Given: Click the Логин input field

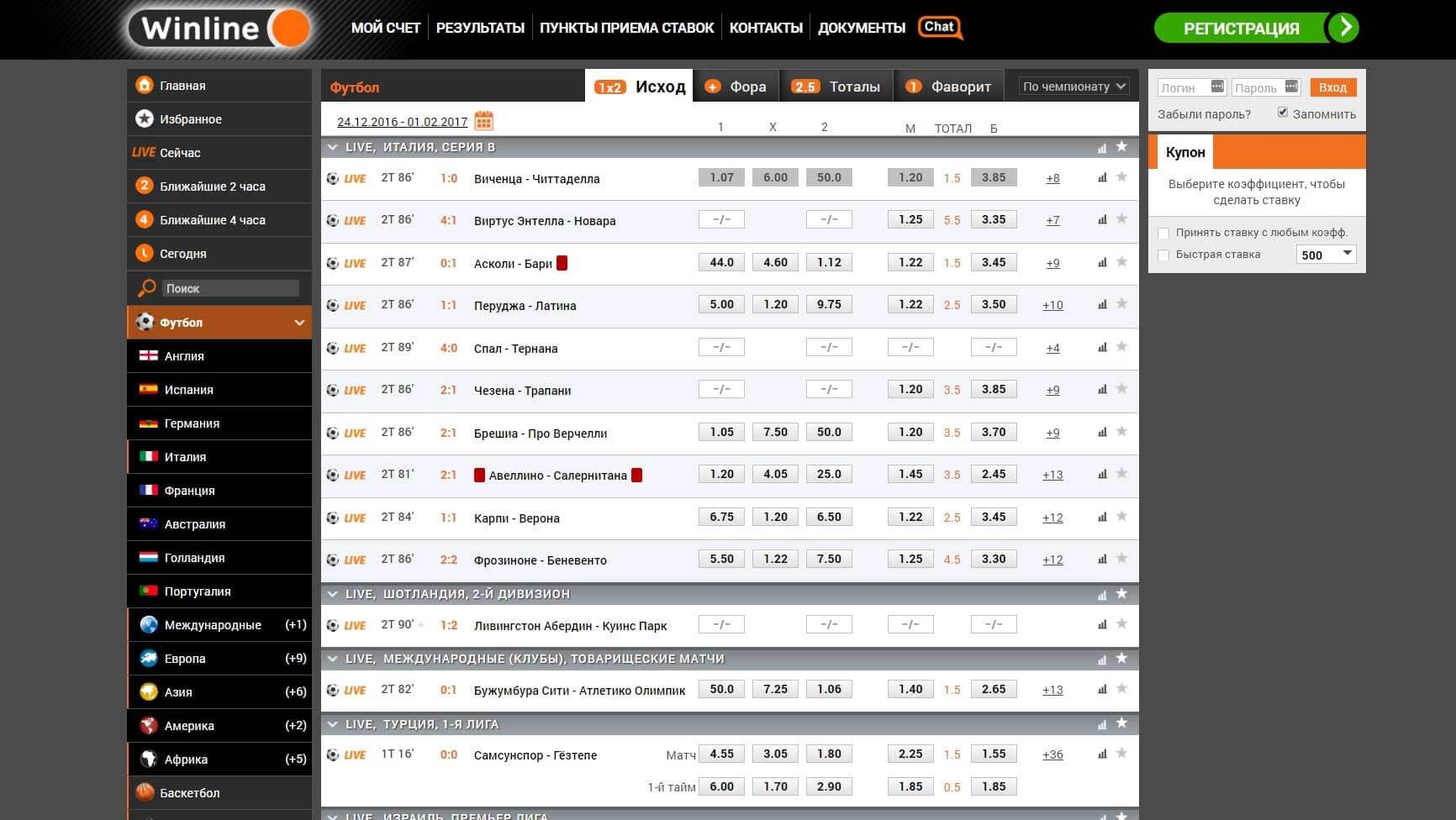Looking at the screenshot, I should coord(1191,87).
